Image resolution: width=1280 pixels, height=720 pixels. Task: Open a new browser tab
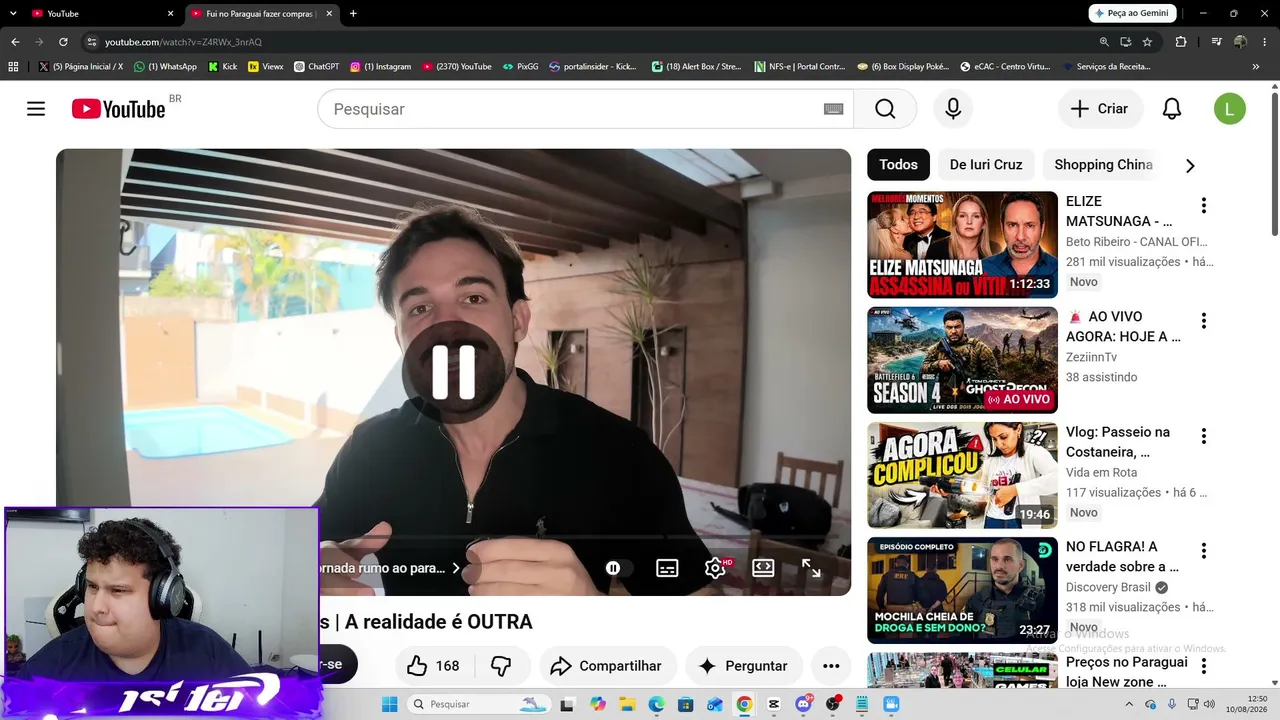point(353,14)
